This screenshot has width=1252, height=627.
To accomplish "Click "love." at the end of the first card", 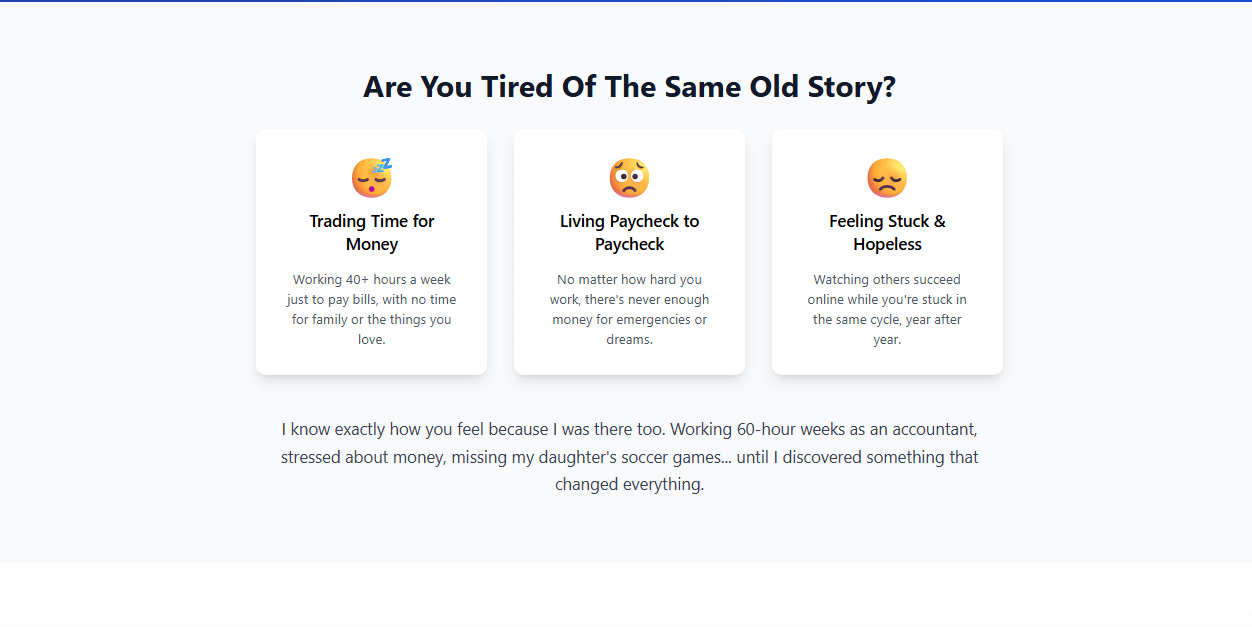I will click(371, 340).
